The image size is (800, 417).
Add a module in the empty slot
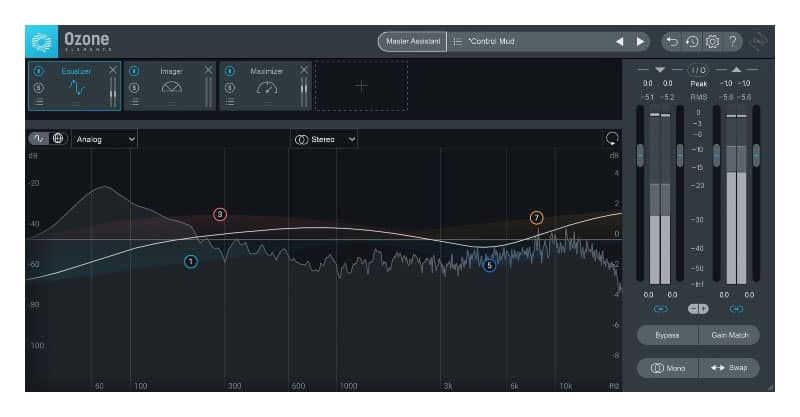coord(361,86)
